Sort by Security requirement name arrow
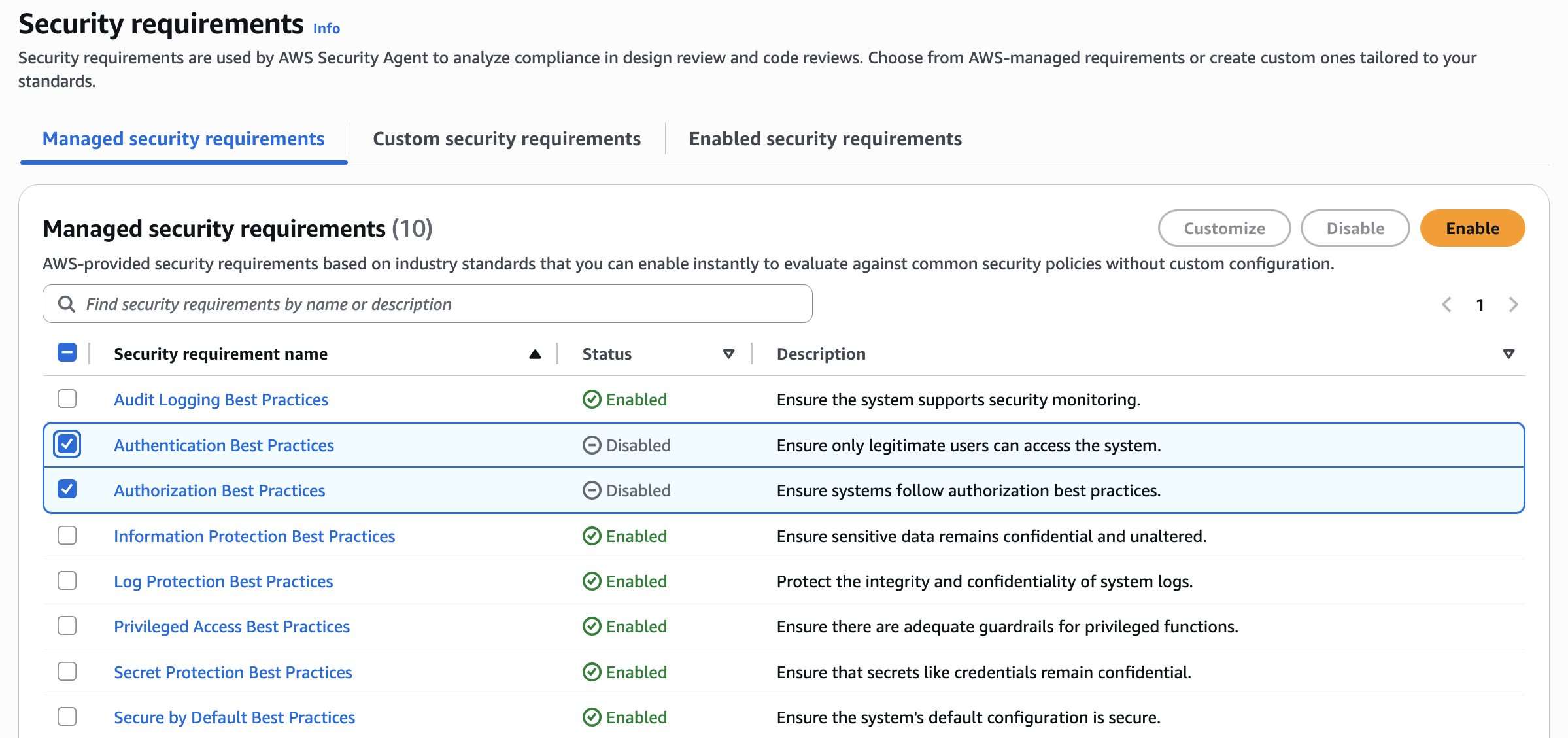1568x739 pixels. (x=535, y=354)
